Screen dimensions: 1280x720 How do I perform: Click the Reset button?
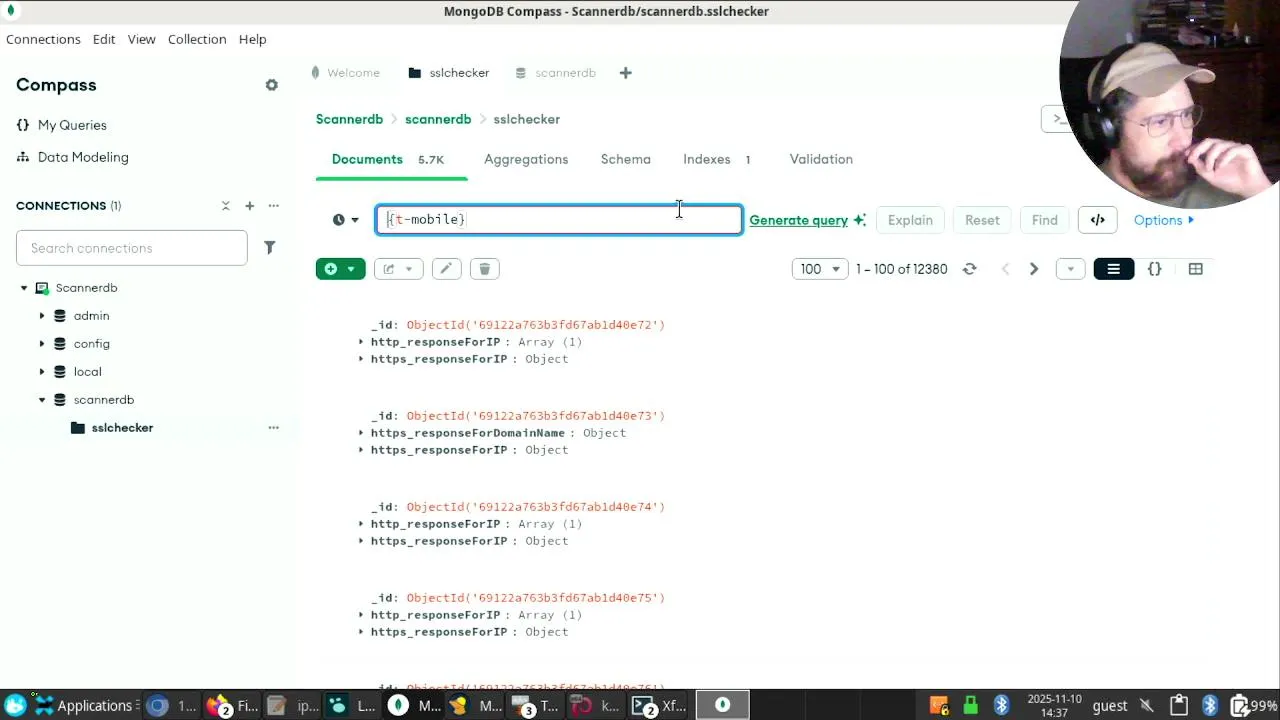[x=982, y=220]
